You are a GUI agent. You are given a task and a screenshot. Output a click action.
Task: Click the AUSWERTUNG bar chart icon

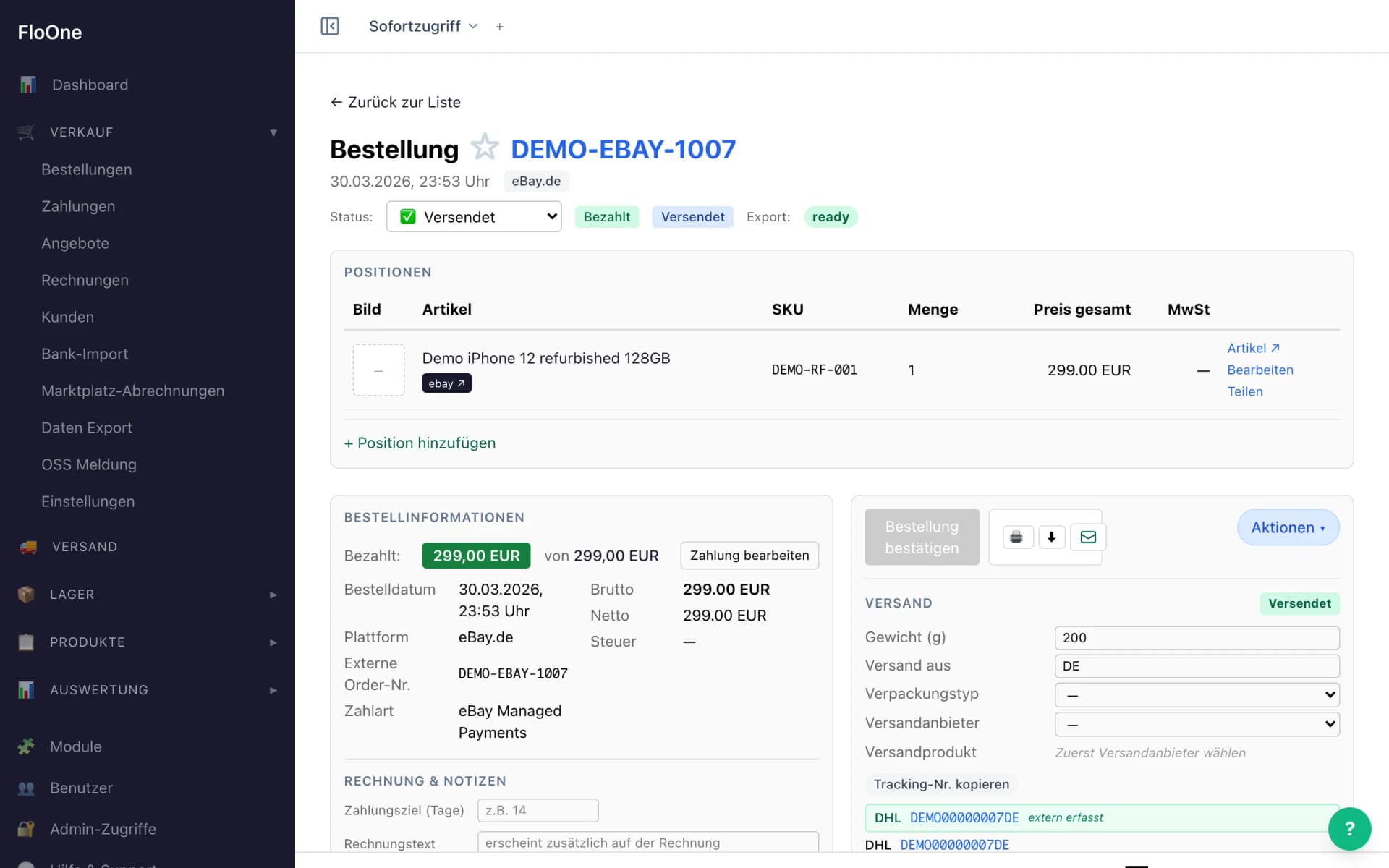26,690
